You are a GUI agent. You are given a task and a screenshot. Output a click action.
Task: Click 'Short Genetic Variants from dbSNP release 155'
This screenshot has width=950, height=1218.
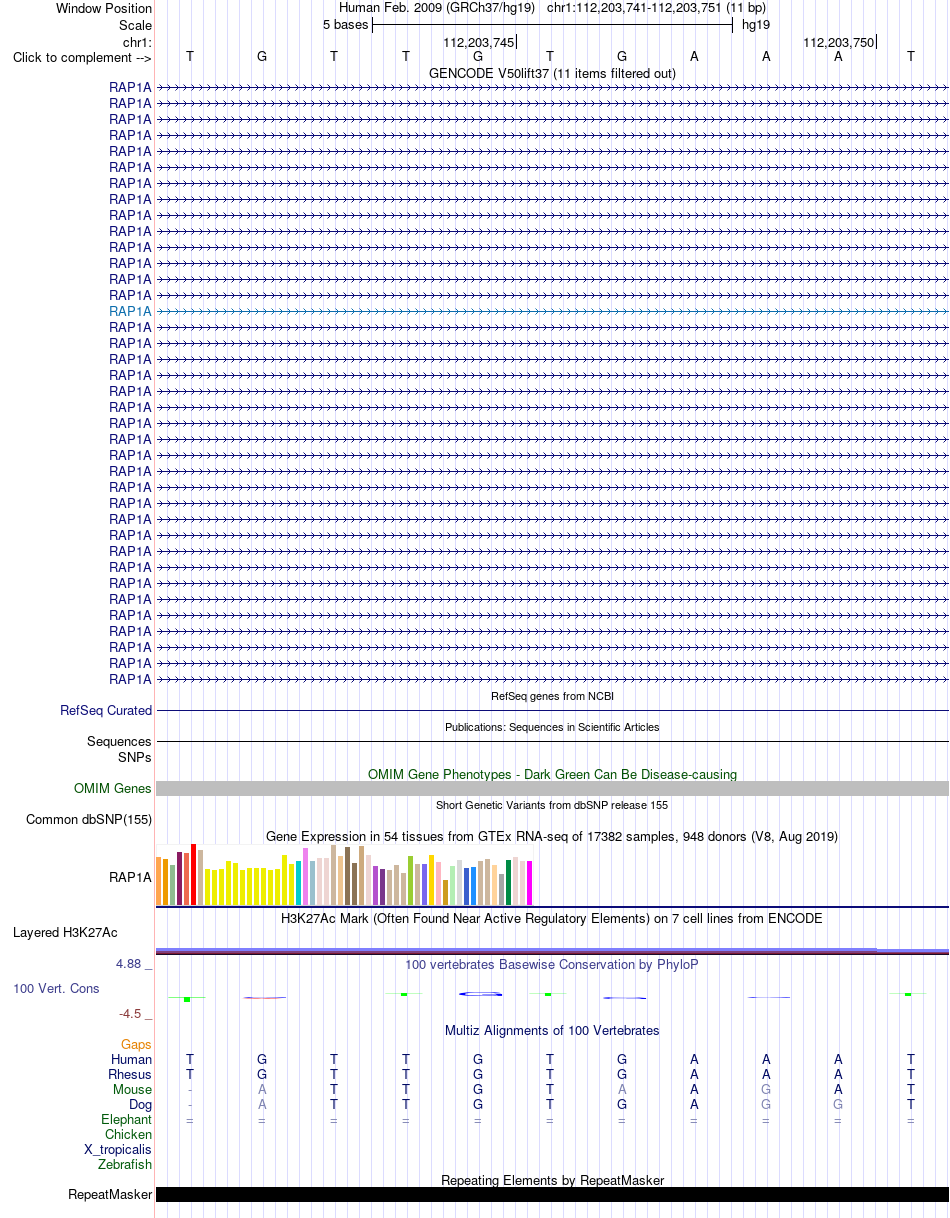552,805
